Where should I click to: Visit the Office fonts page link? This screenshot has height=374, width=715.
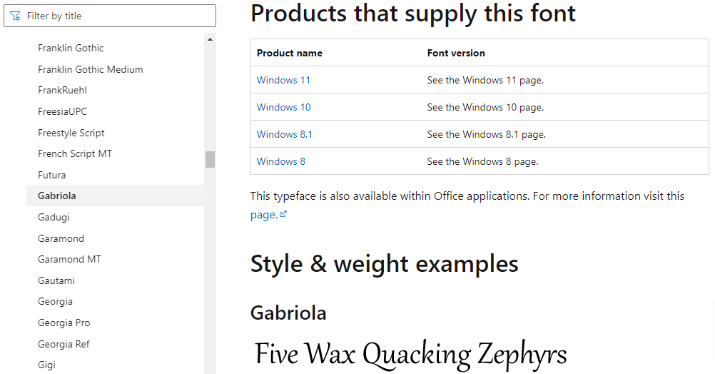click(264, 215)
